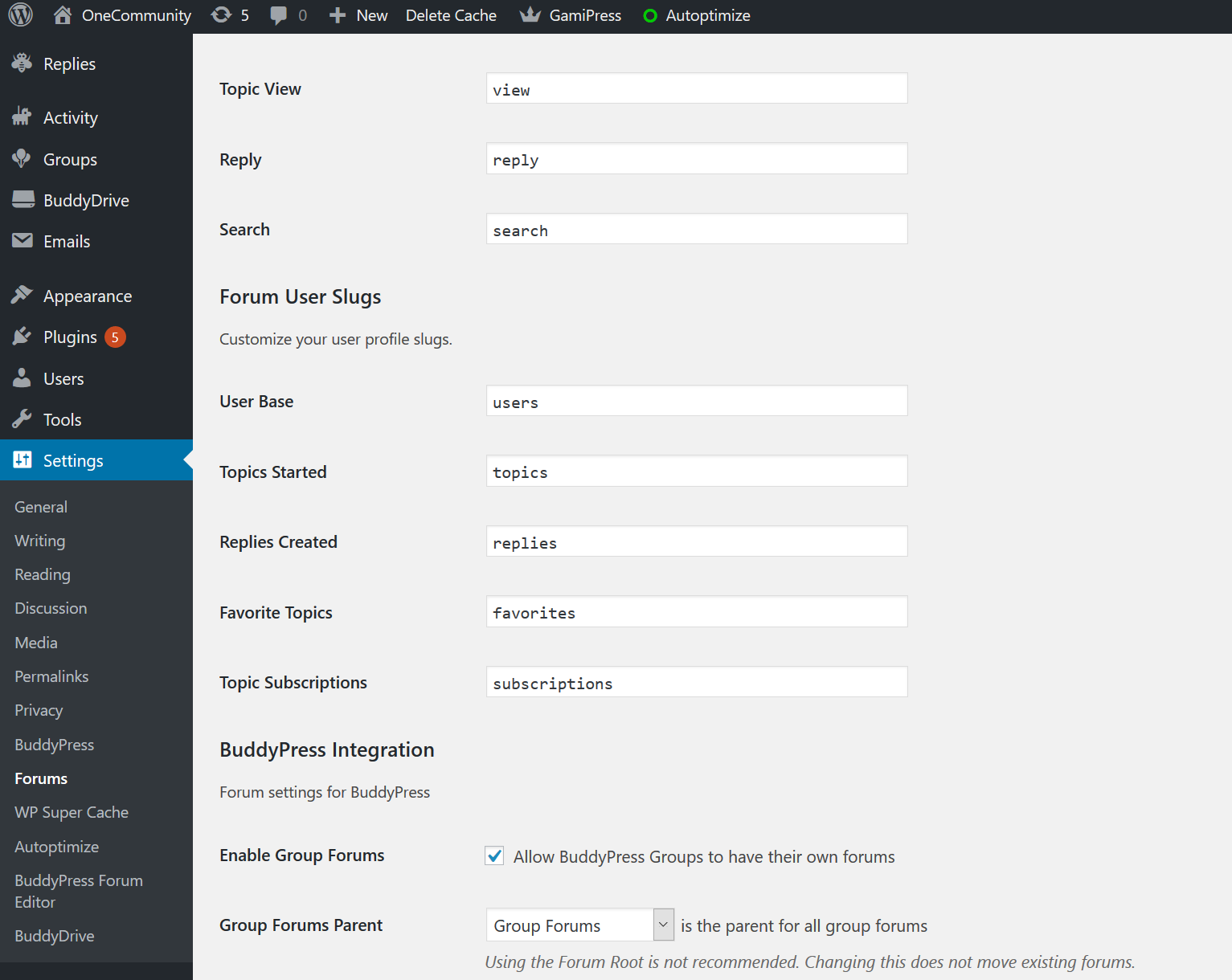Image resolution: width=1232 pixels, height=980 pixels.
Task: Open the Plugins menu
Action: click(70, 337)
